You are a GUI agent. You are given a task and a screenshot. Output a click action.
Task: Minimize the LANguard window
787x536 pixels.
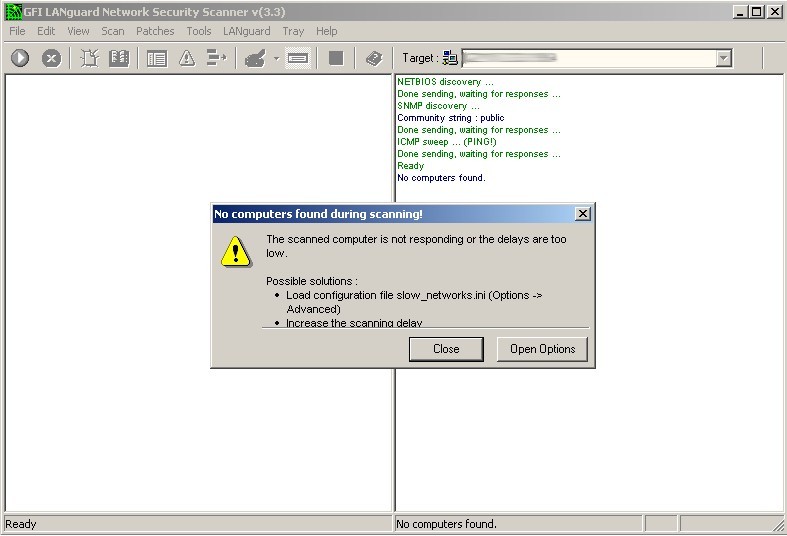click(x=740, y=12)
